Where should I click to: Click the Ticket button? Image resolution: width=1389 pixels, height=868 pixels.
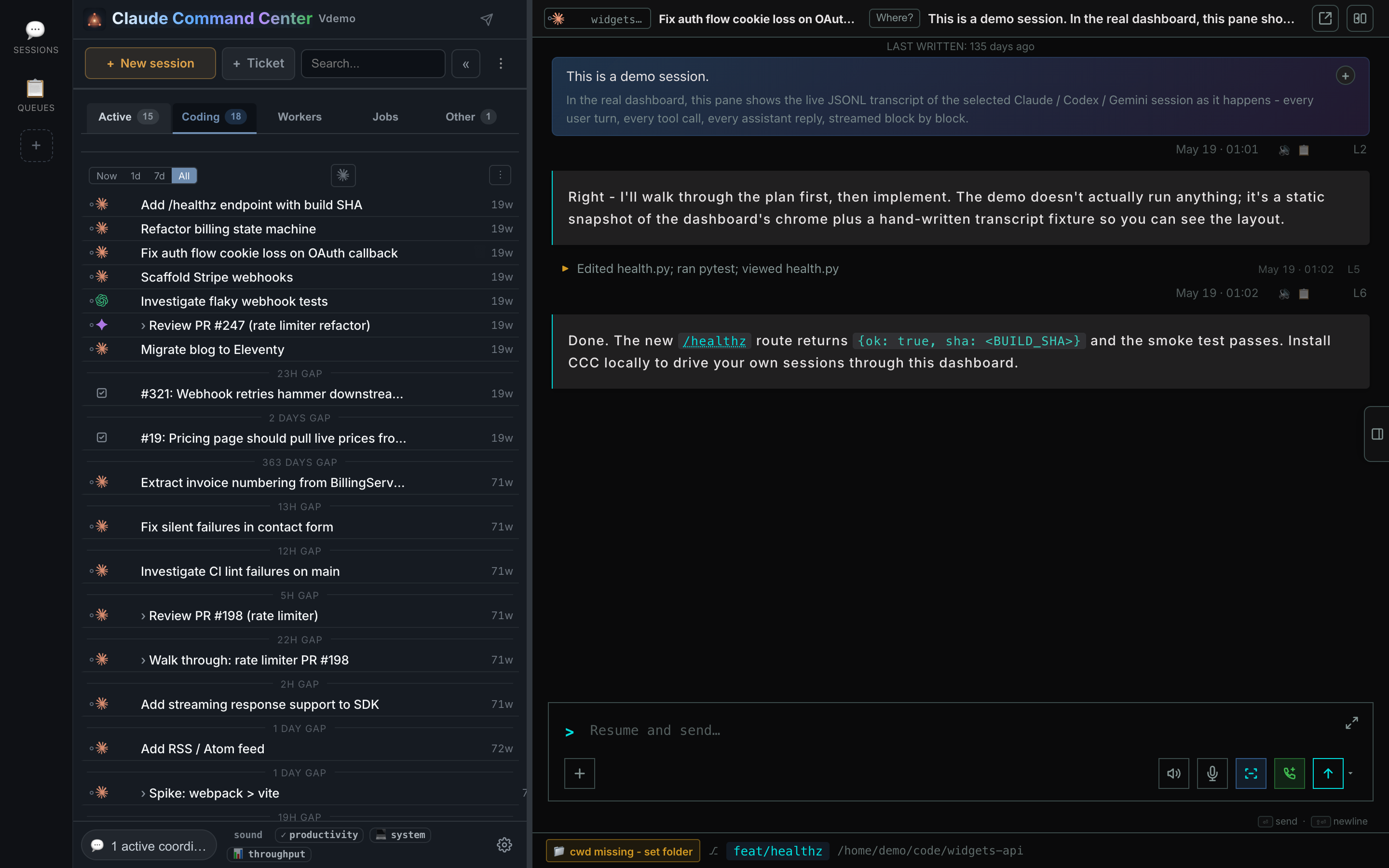click(x=259, y=63)
